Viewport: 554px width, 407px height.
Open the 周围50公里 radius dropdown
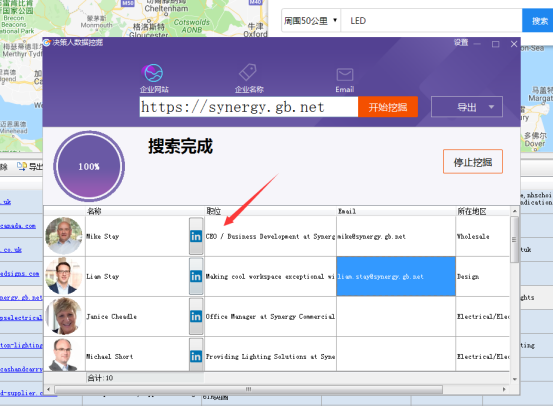pos(310,21)
